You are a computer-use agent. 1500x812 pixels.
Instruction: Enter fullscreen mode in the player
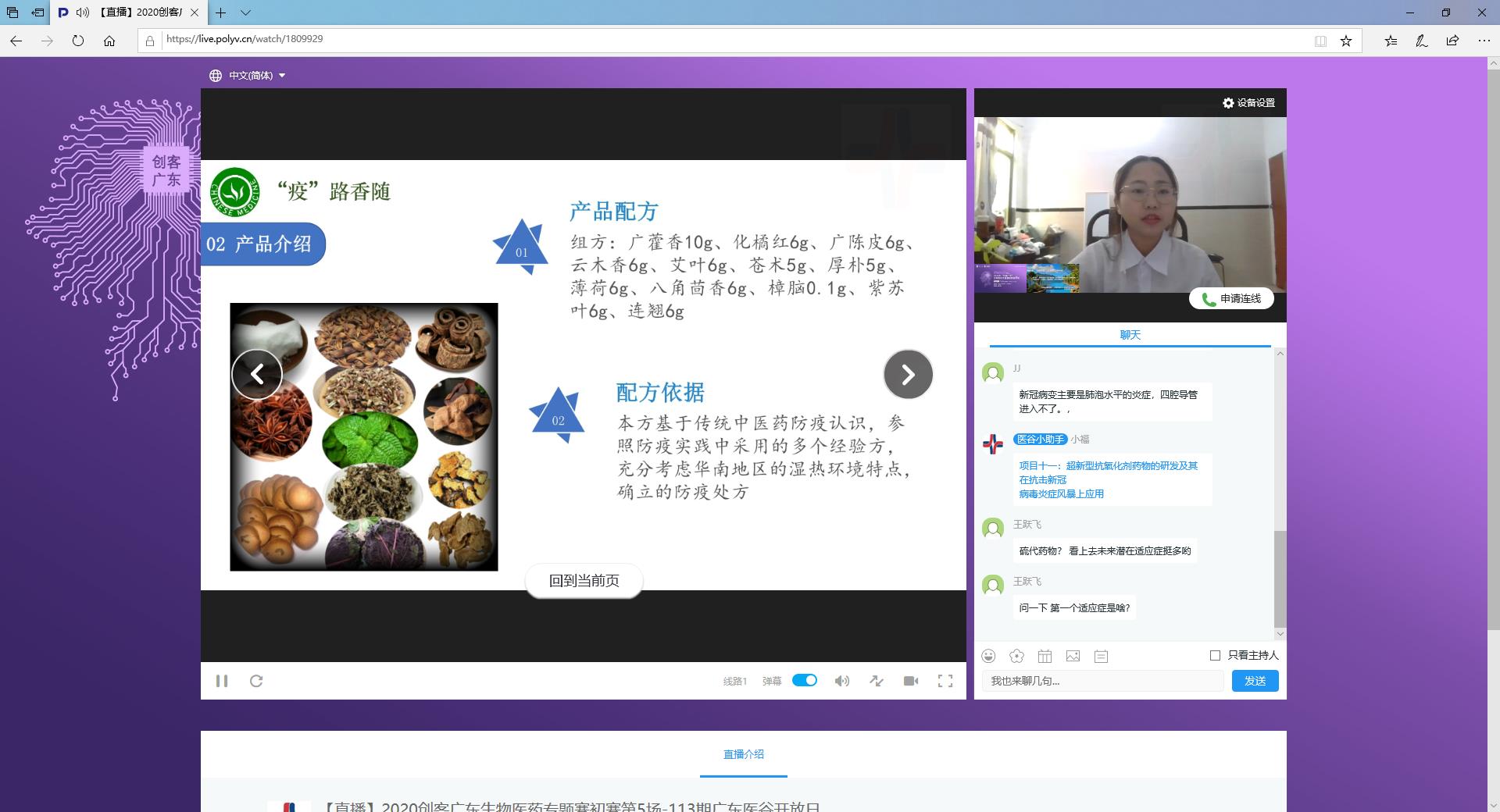[x=945, y=681]
